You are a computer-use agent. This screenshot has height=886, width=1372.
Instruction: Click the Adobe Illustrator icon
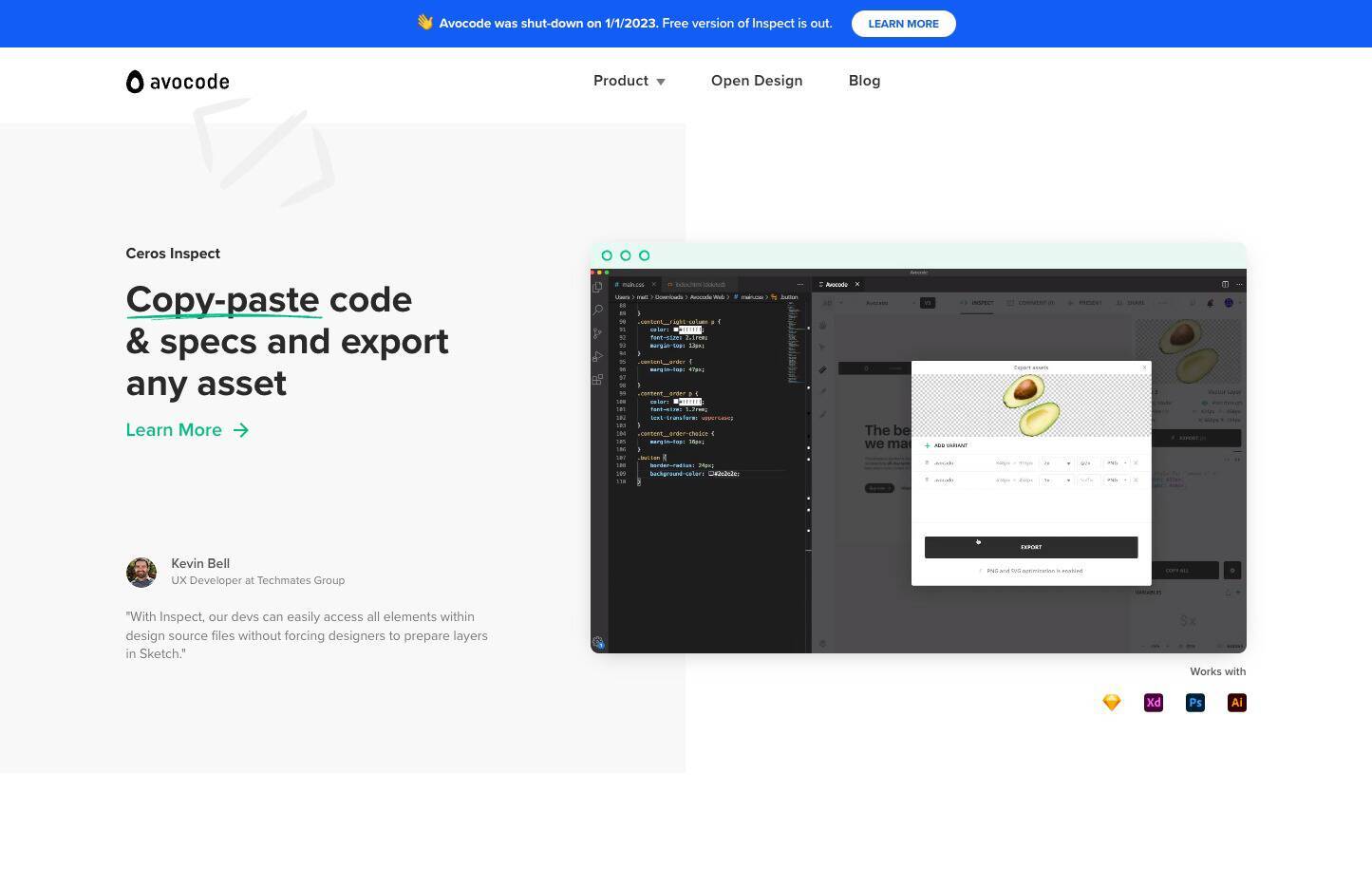click(1236, 703)
